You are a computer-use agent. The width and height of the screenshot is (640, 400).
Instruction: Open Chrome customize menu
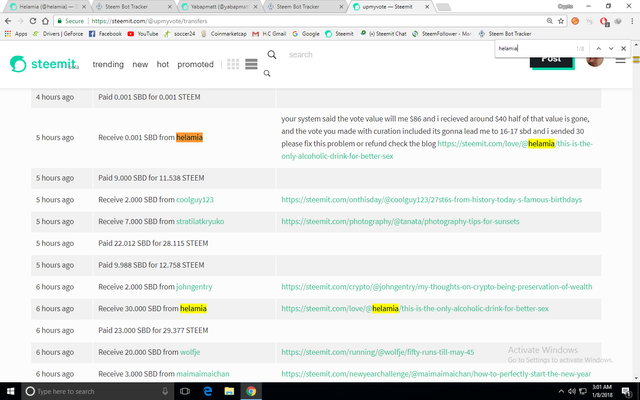[632, 21]
